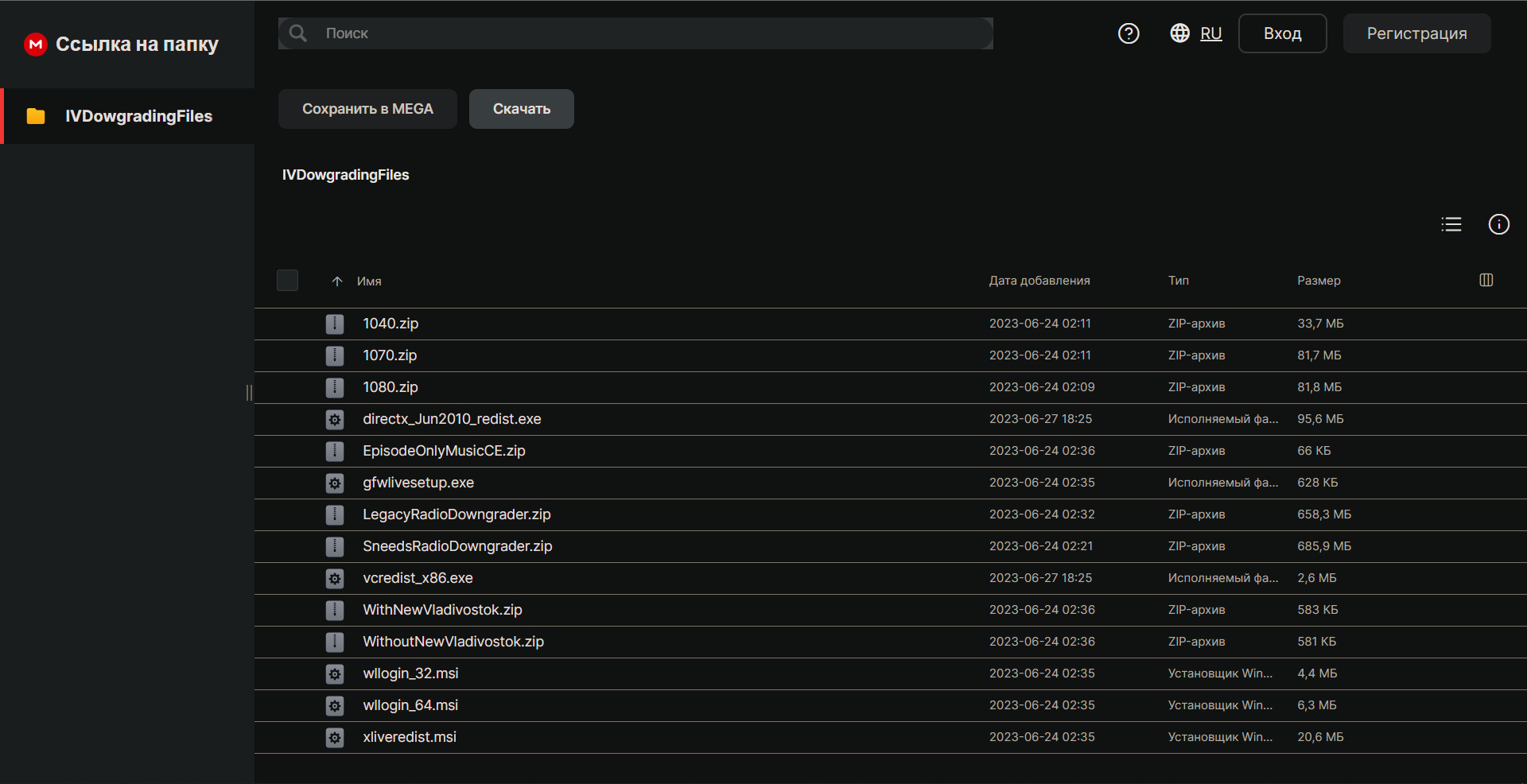The height and width of the screenshot is (784, 1527).
Task: Select directx_Jun2010_redist.exe file name
Action: (452, 419)
